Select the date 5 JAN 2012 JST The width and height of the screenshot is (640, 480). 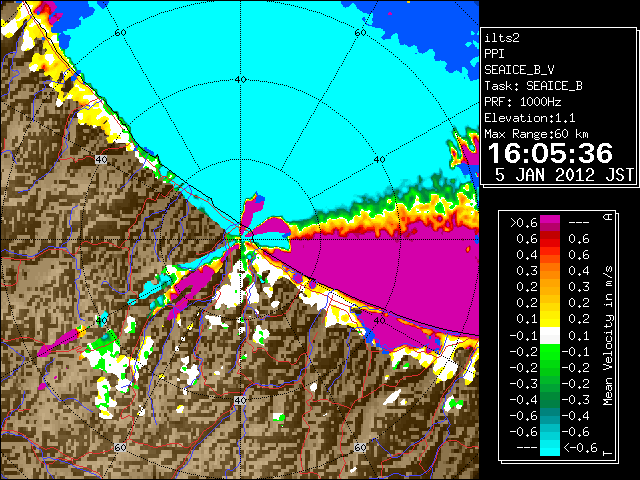pyautogui.click(x=564, y=175)
